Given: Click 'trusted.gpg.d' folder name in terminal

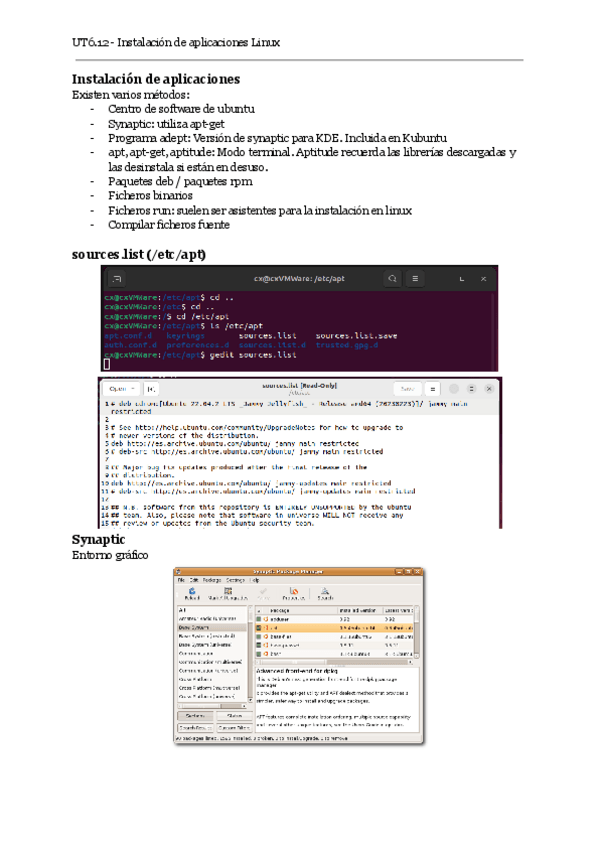Looking at the screenshot, I should [347, 345].
